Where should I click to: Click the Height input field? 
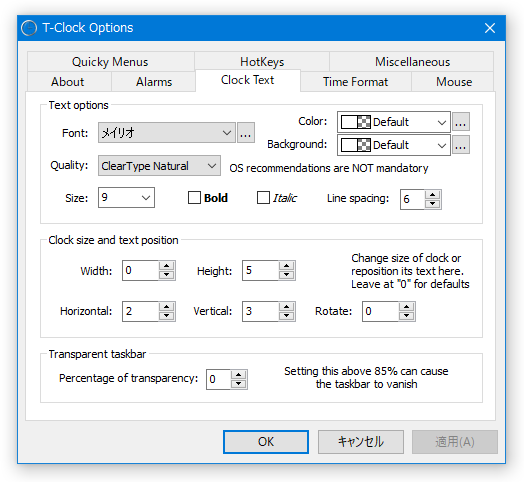tap(260, 270)
